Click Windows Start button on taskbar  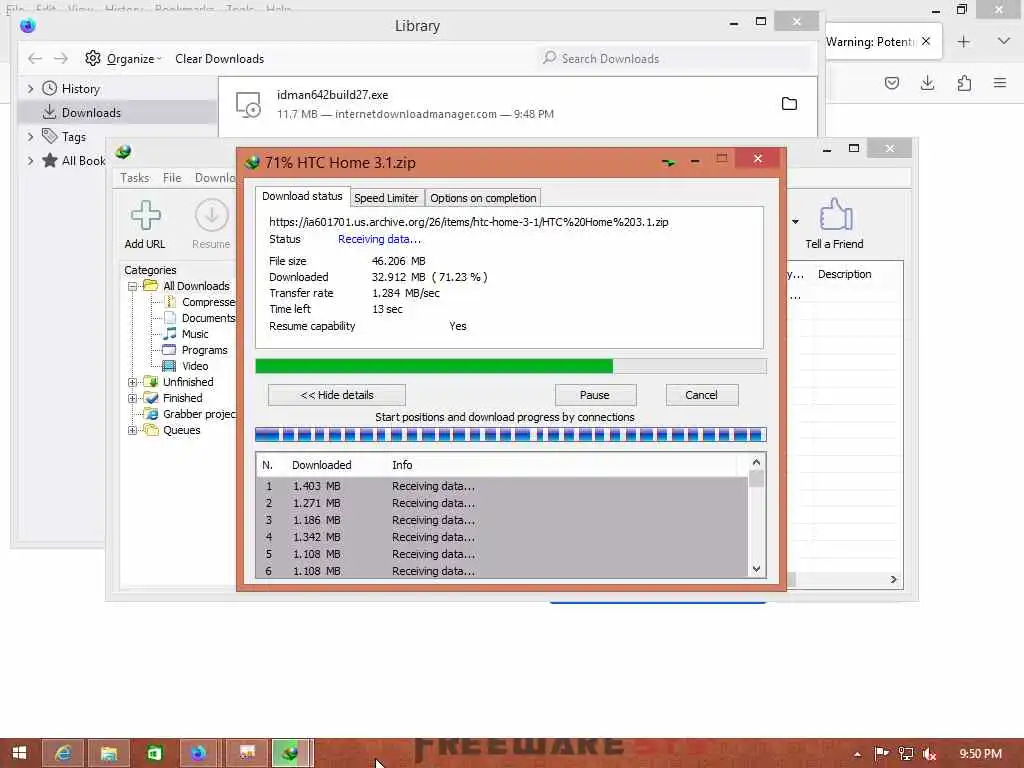(x=20, y=753)
